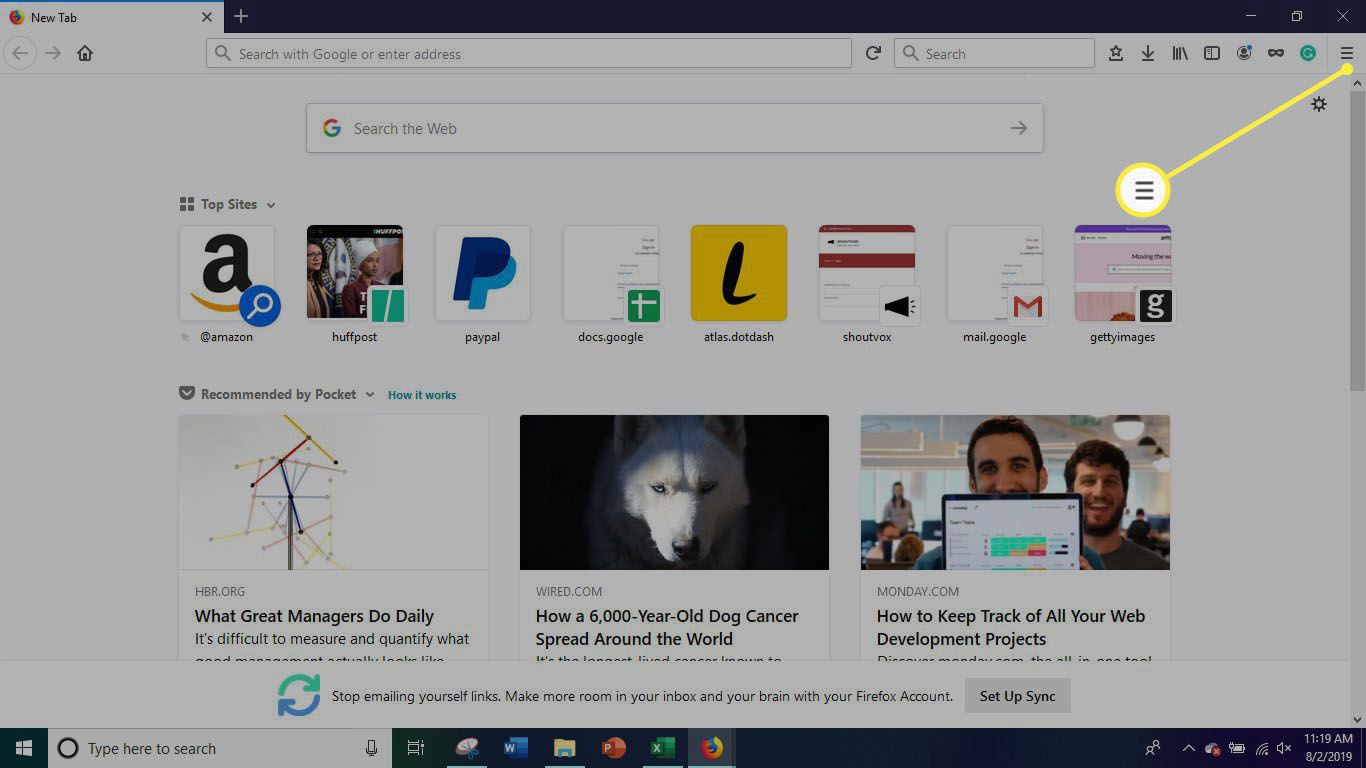Screen dimensions: 1366x768
Task: Click the Type here to search box
Action: pyautogui.click(x=220, y=748)
